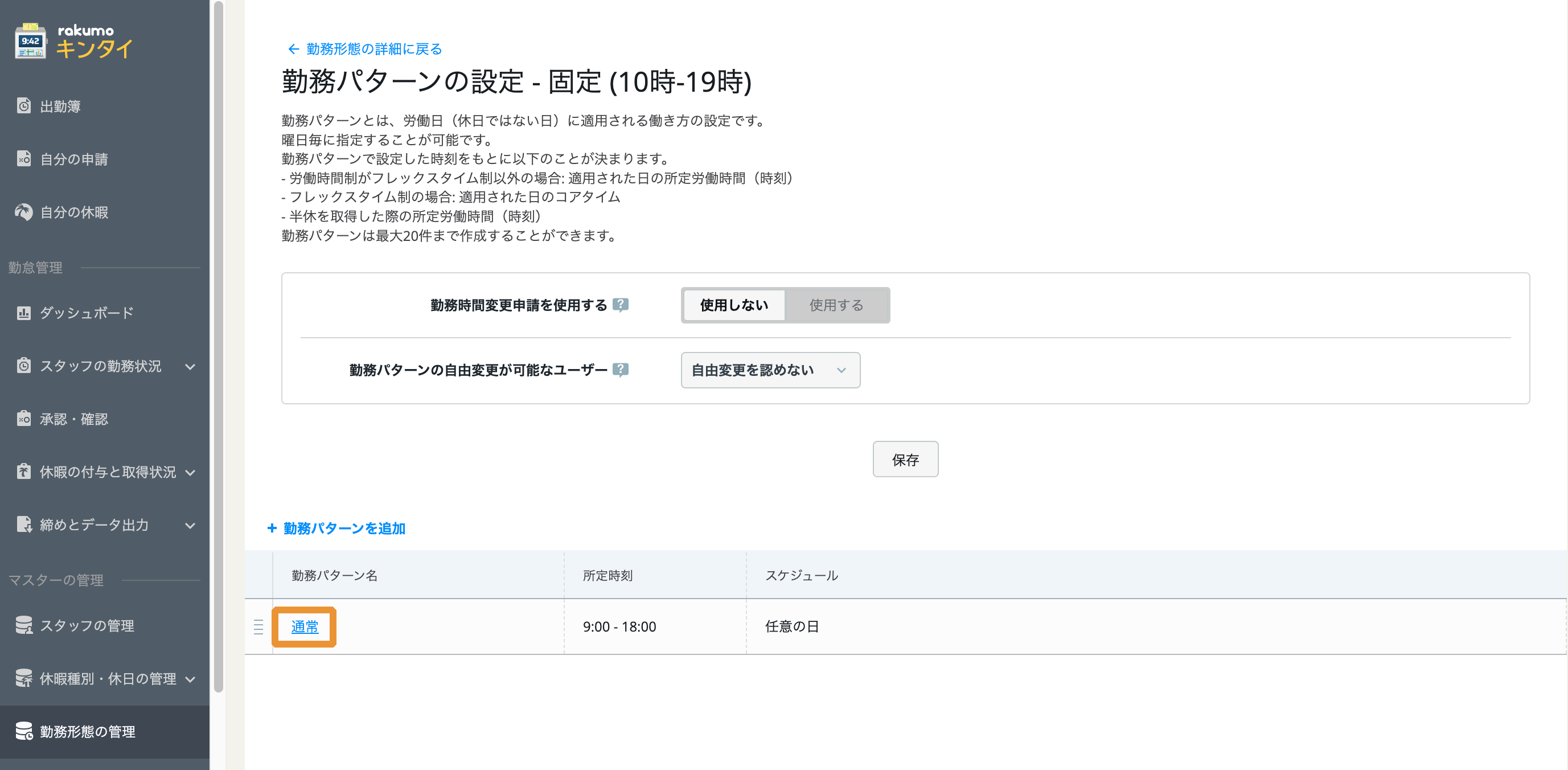Image resolution: width=1568 pixels, height=770 pixels.
Task: Click the ダッシュボード chart icon
Action: click(24, 313)
